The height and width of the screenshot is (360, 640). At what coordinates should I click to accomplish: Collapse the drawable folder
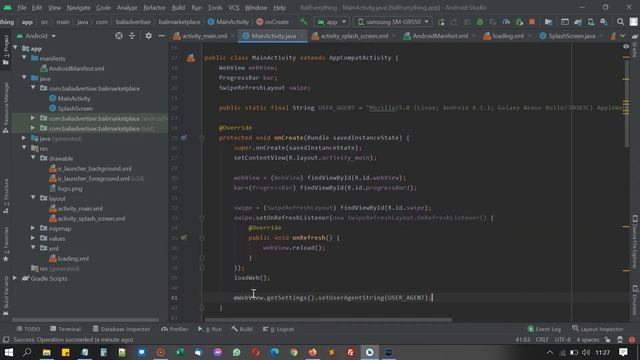pos(33,158)
